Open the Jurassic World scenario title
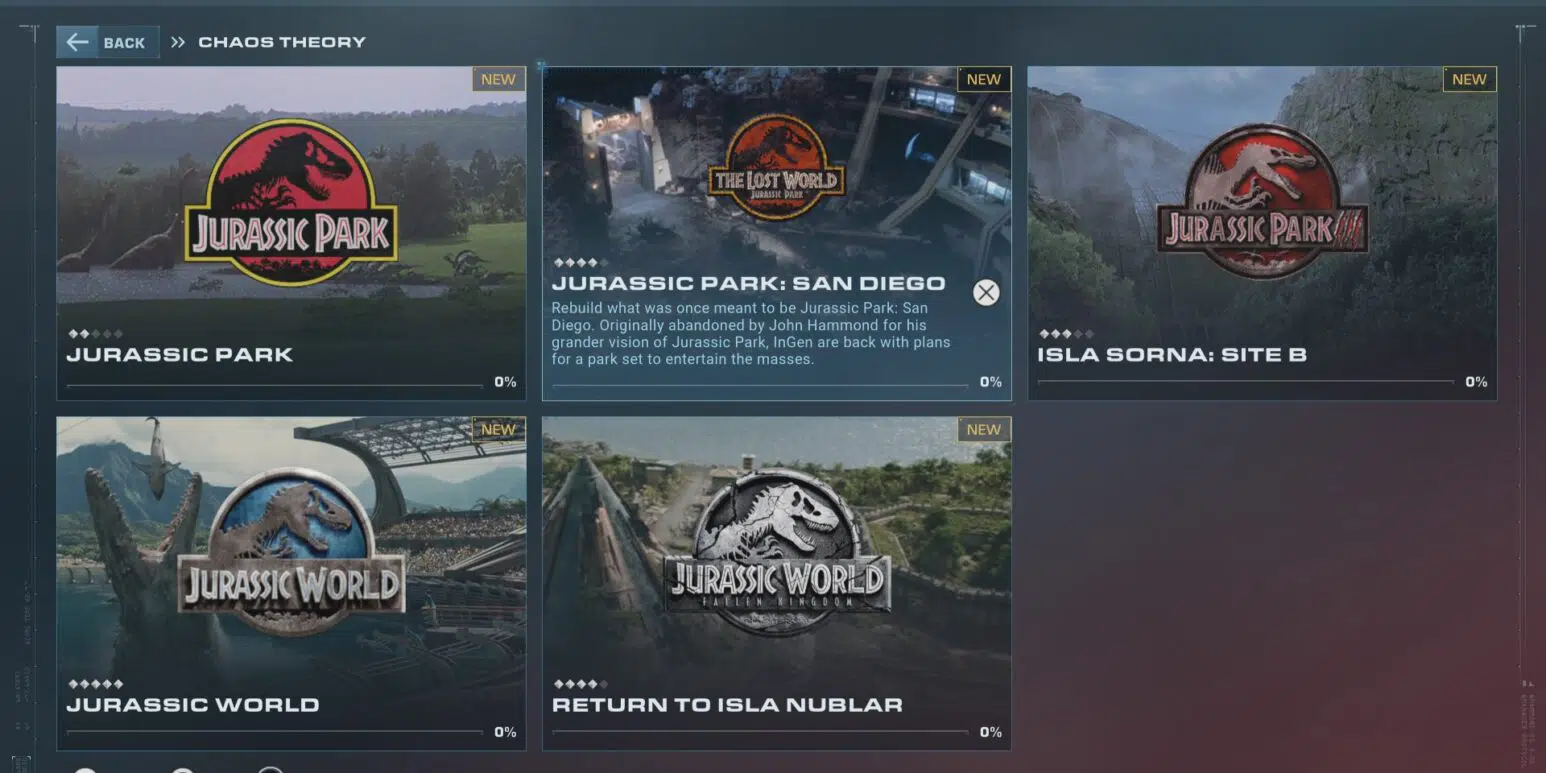This screenshot has height=773, width=1546. point(193,705)
